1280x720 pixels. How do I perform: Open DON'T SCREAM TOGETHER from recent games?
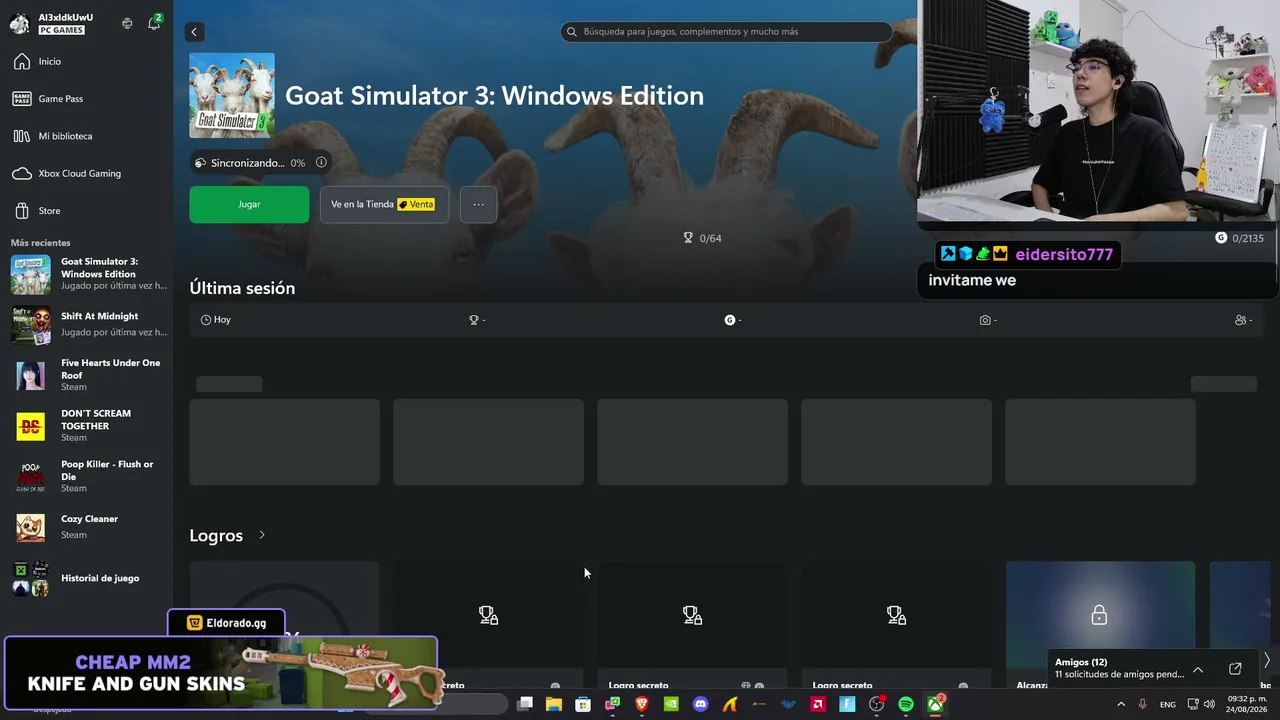(88, 426)
